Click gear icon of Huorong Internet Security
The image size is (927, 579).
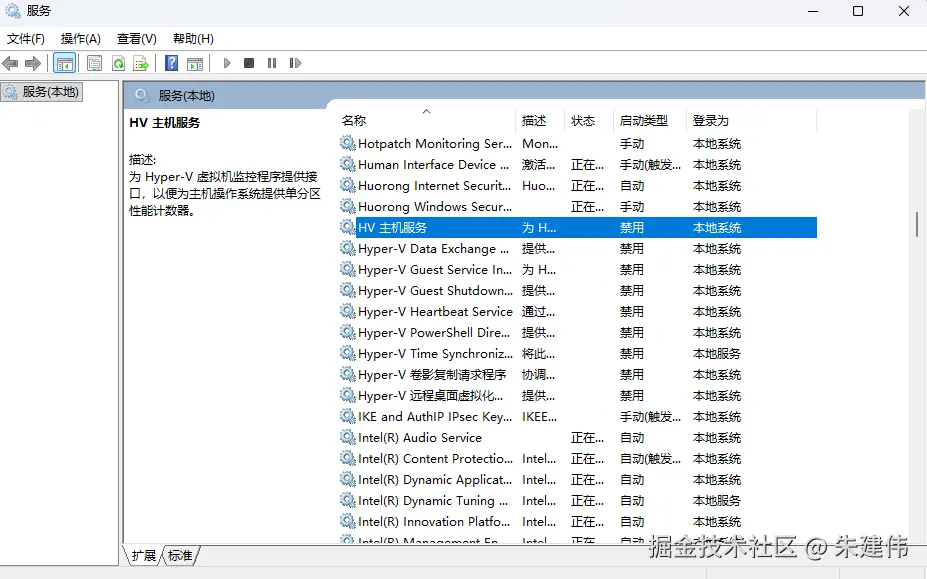click(x=348, y=185)
